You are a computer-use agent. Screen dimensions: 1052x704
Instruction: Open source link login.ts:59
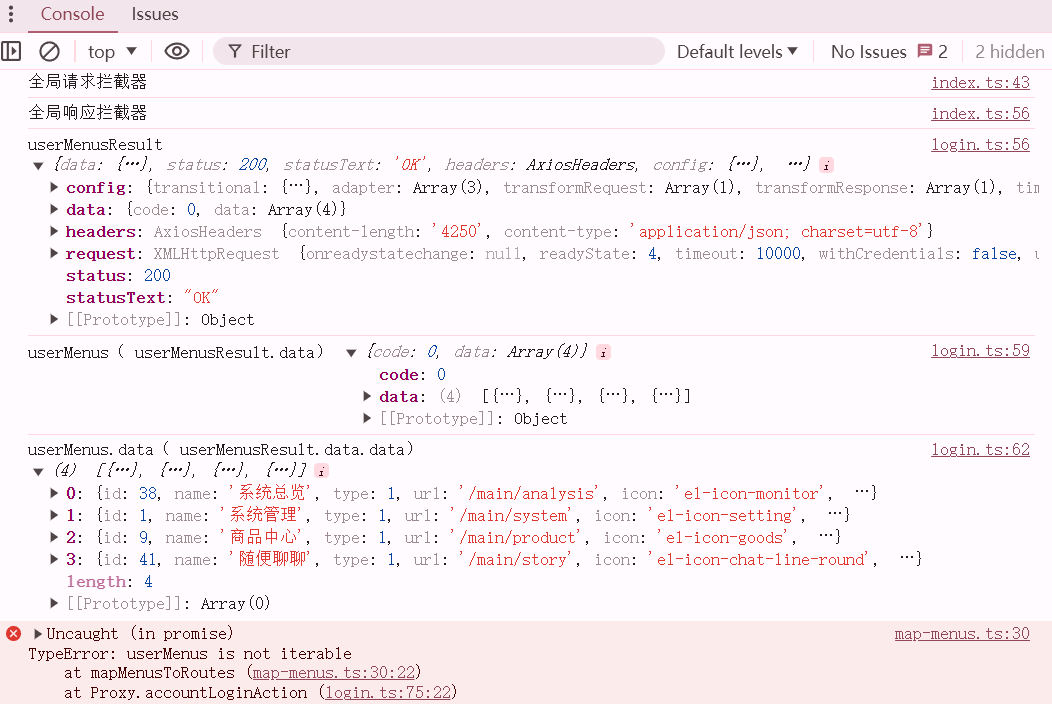tap(980, 350)
